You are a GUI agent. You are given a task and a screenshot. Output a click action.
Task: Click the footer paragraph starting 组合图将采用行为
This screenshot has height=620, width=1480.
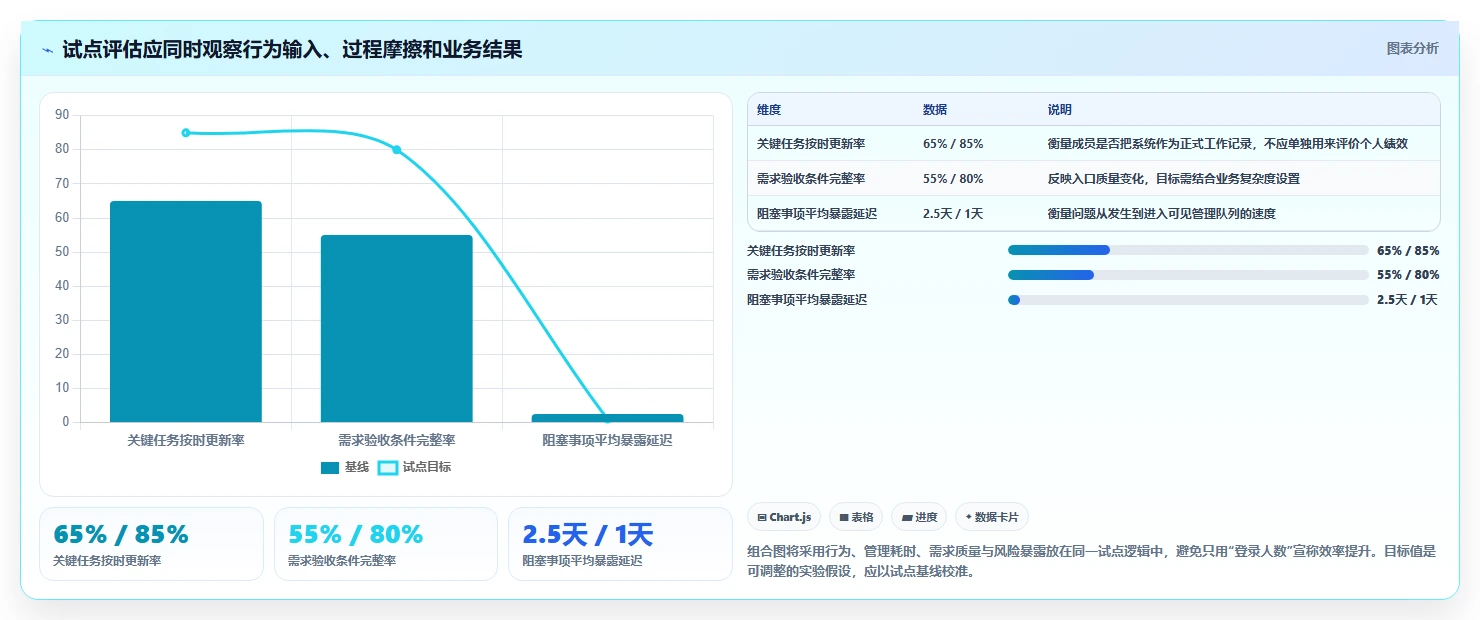pyautogui.click(x=1092, y=561)
